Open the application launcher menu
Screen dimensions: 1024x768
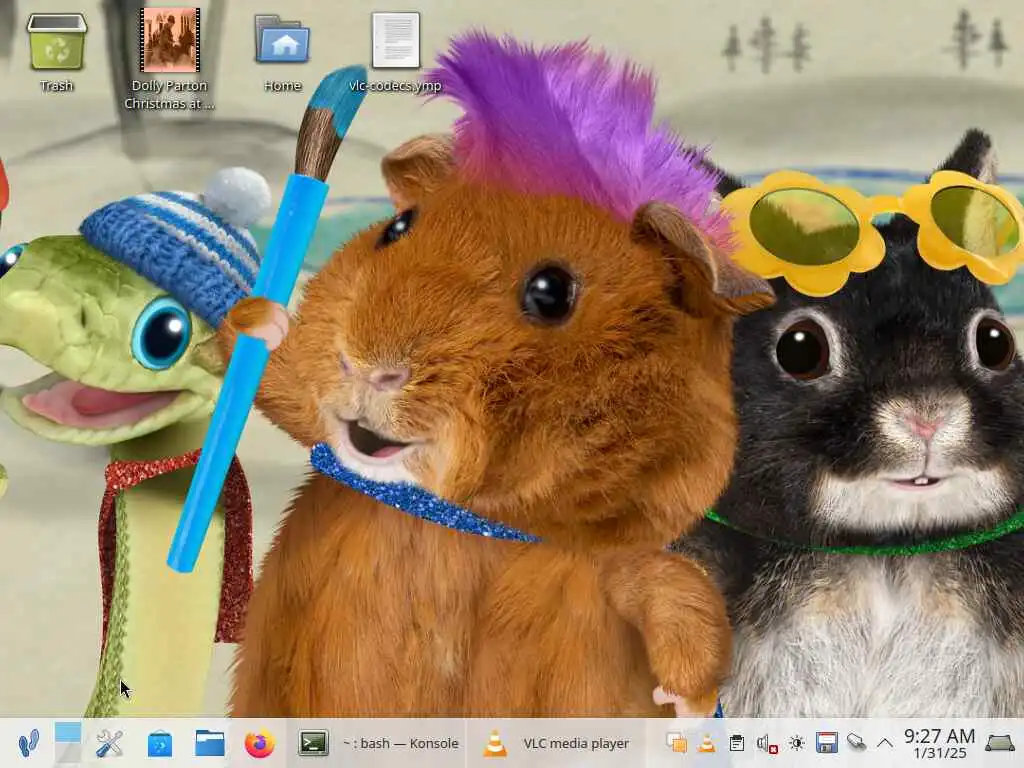pyautogui.click(x=27, y=743)
